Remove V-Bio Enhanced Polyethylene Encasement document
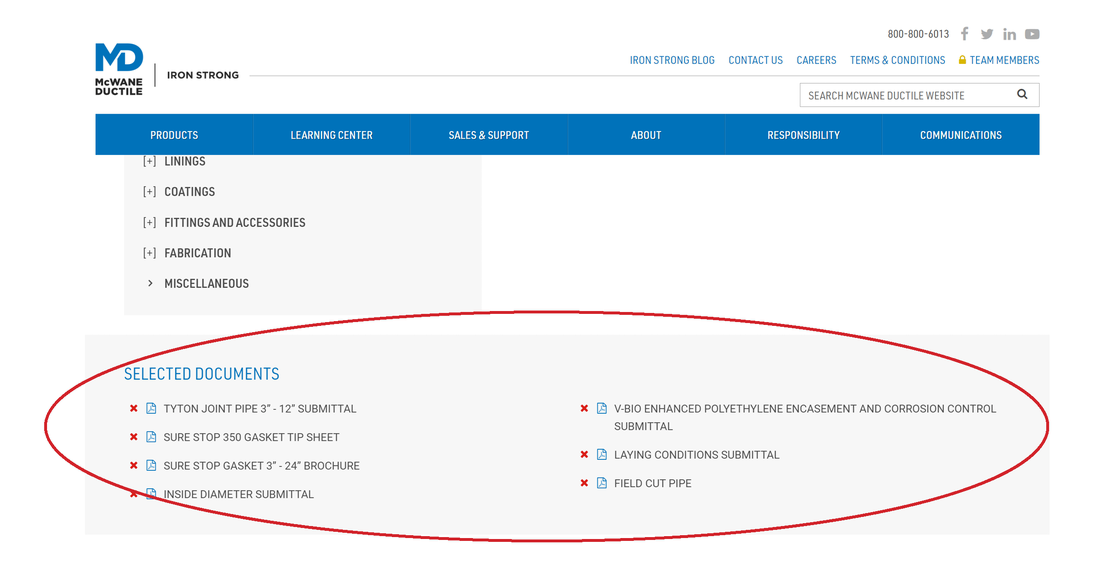The height and width of the screenshot is (575, 1100). pyautogui.click(x=584, y=408)
